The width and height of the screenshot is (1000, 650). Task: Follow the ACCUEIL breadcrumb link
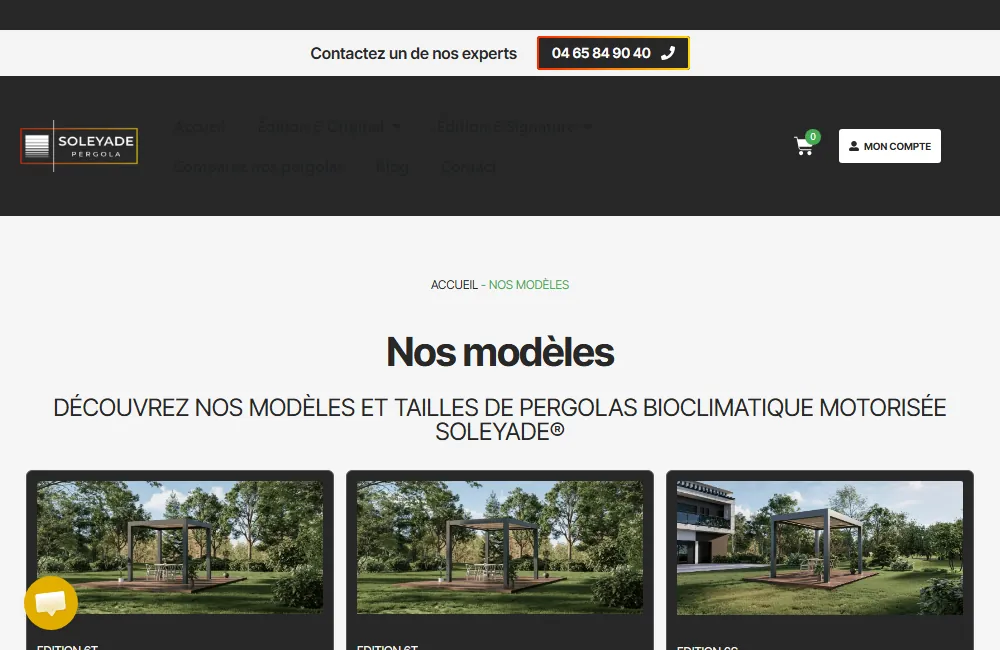454,285
